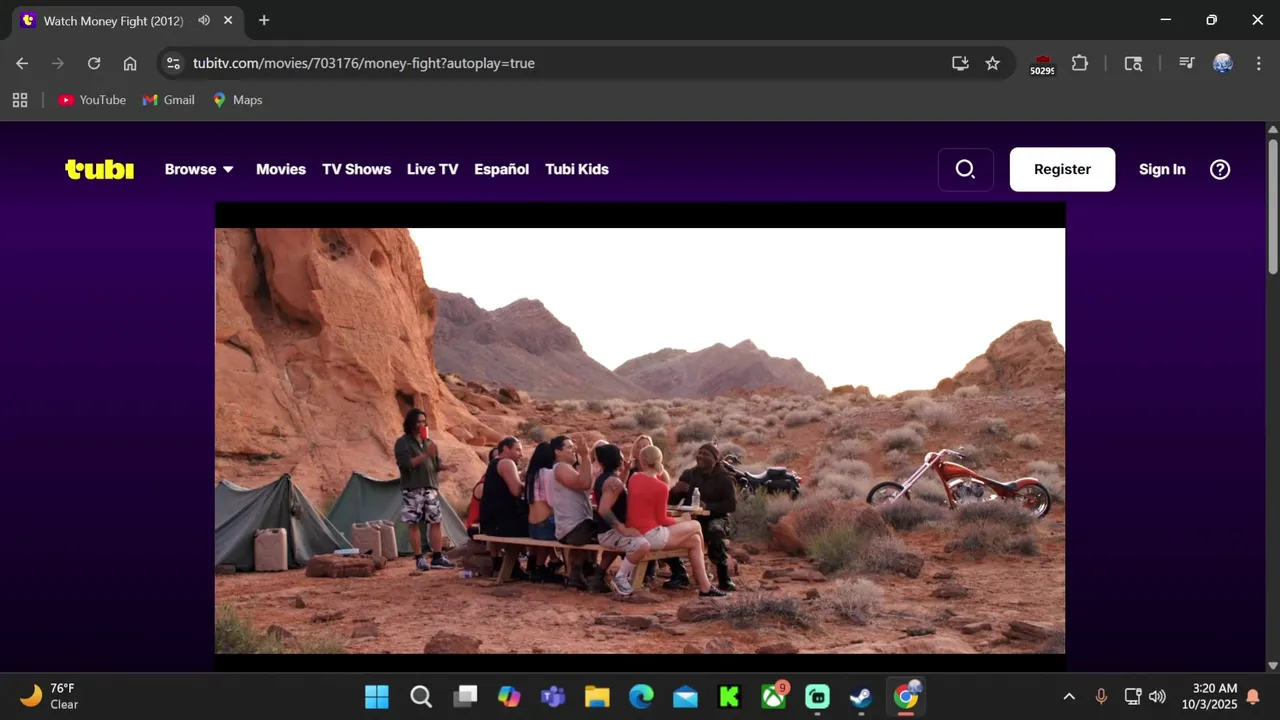This screenshot has height=720, width=1280.
Task: Open the Mail app from taskbar
Action: click(x=685, y=697)
